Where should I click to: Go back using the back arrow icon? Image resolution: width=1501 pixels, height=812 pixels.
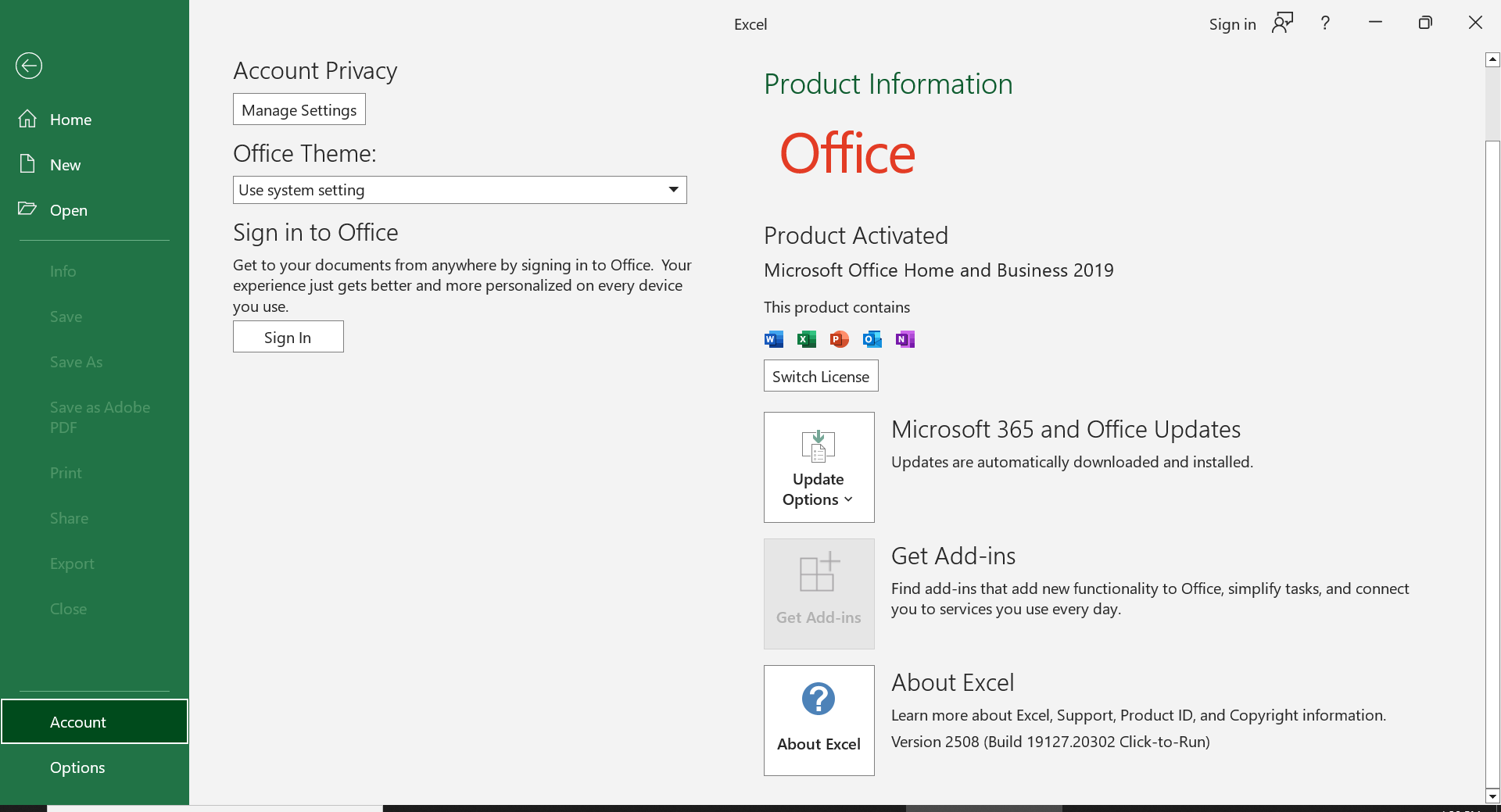tap(29, 66)
